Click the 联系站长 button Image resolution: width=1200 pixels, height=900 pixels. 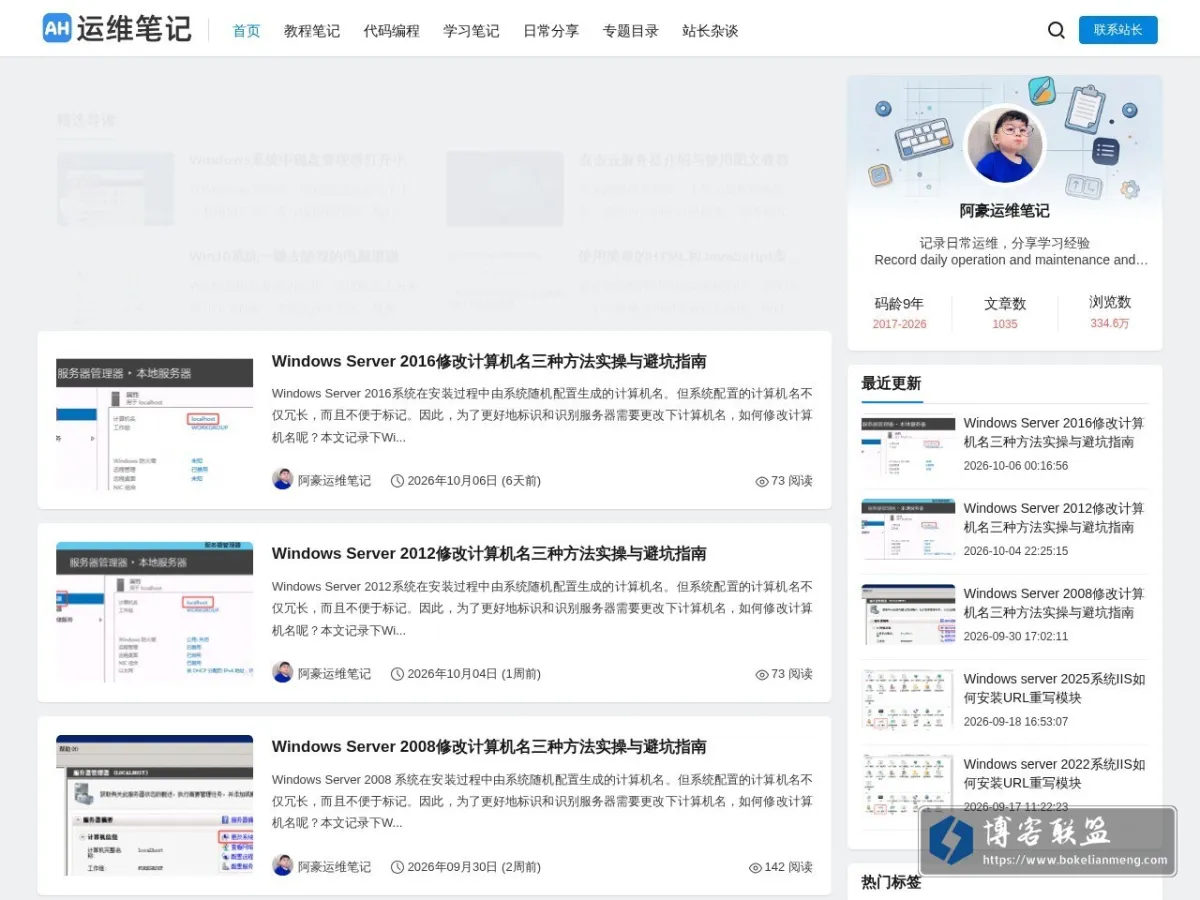point(1118,30)
